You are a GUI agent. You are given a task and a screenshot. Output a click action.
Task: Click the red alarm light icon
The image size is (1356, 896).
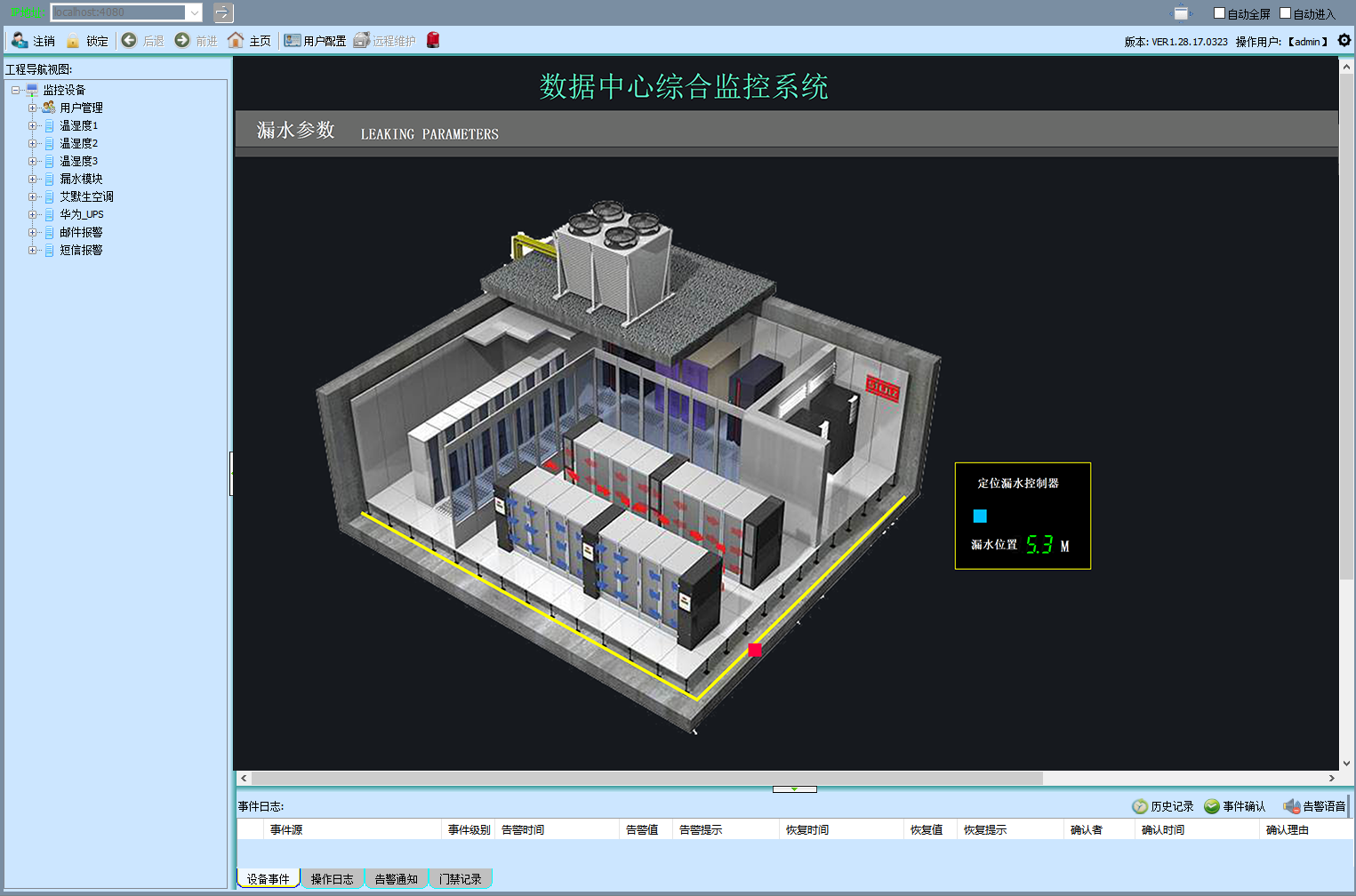coord(433,40)
